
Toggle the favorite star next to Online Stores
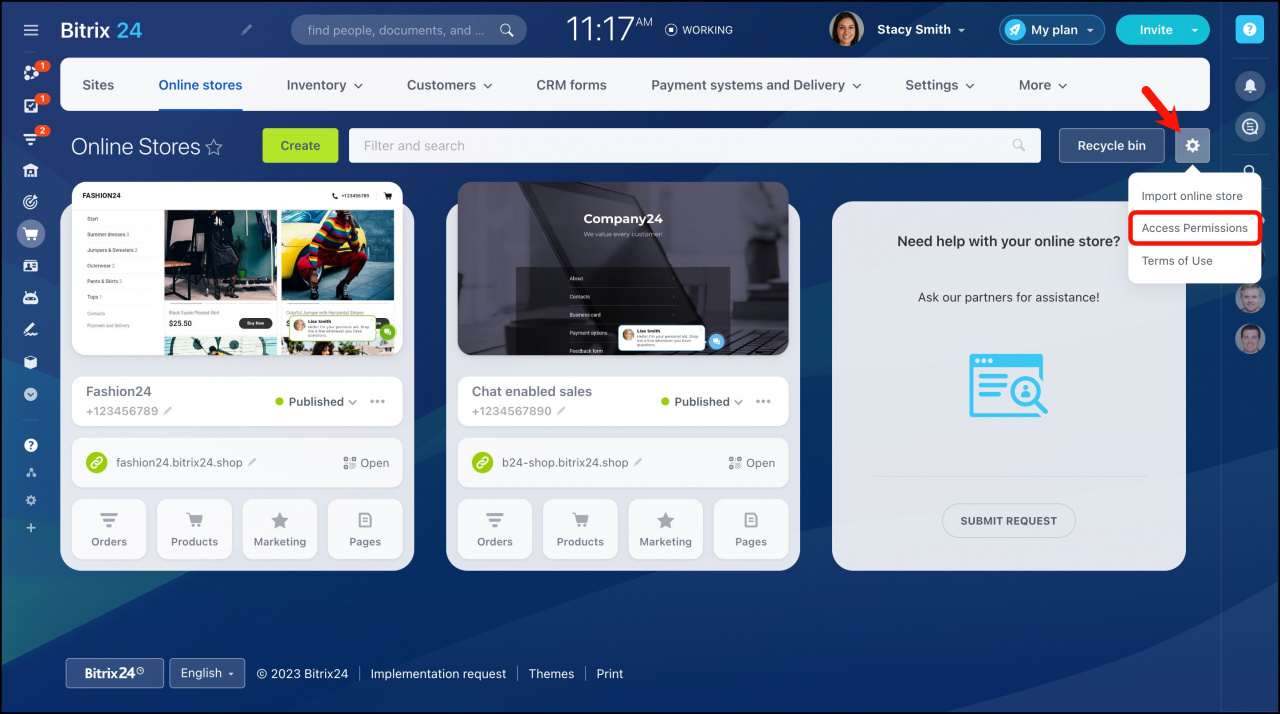(x=214, y=148)
